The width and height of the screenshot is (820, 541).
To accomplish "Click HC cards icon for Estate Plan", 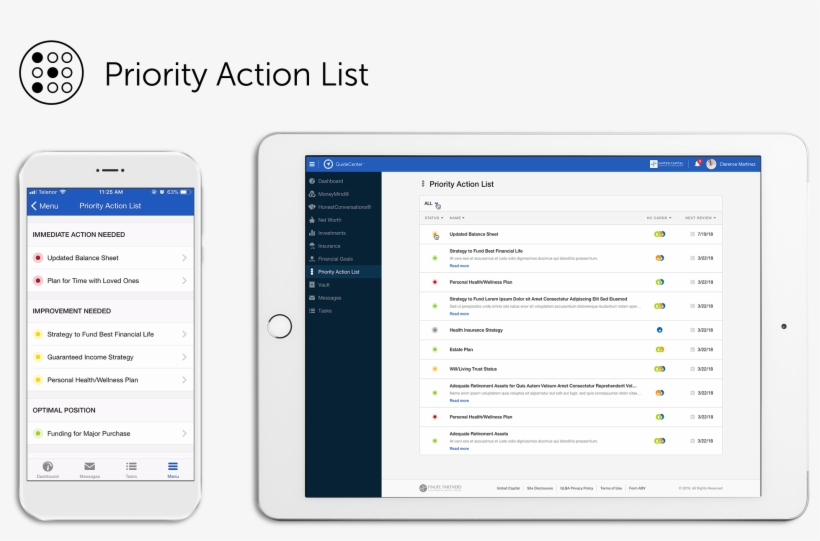I will point(660,350).
